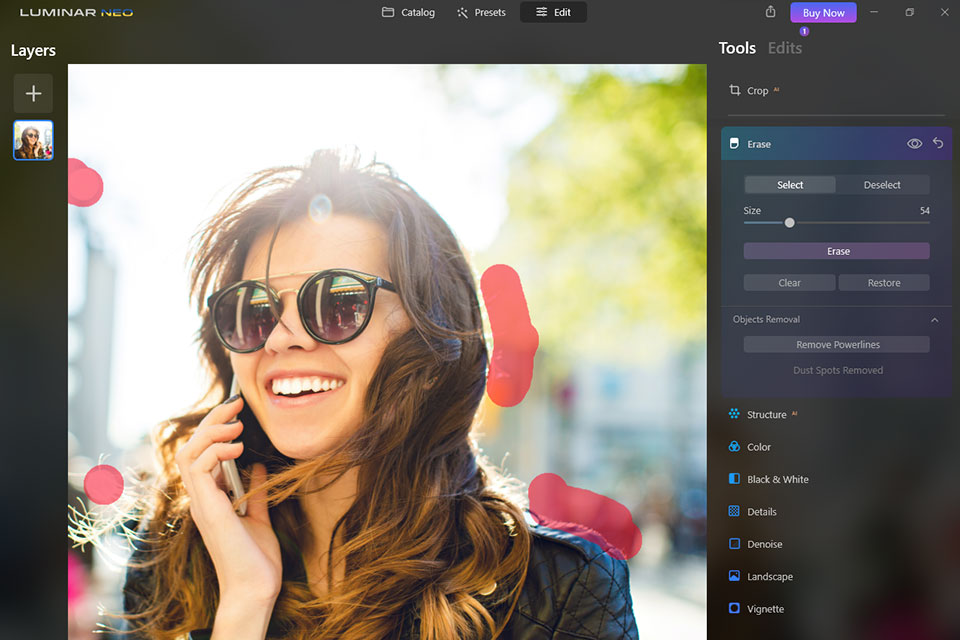960x640 pixels.
Task: Minimize the Luminar Neo window
Action: [x=874, y=12]
